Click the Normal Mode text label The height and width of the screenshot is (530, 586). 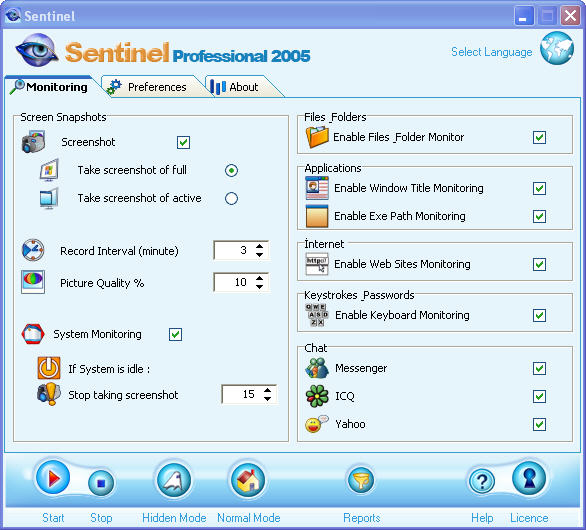click(249, 518)
